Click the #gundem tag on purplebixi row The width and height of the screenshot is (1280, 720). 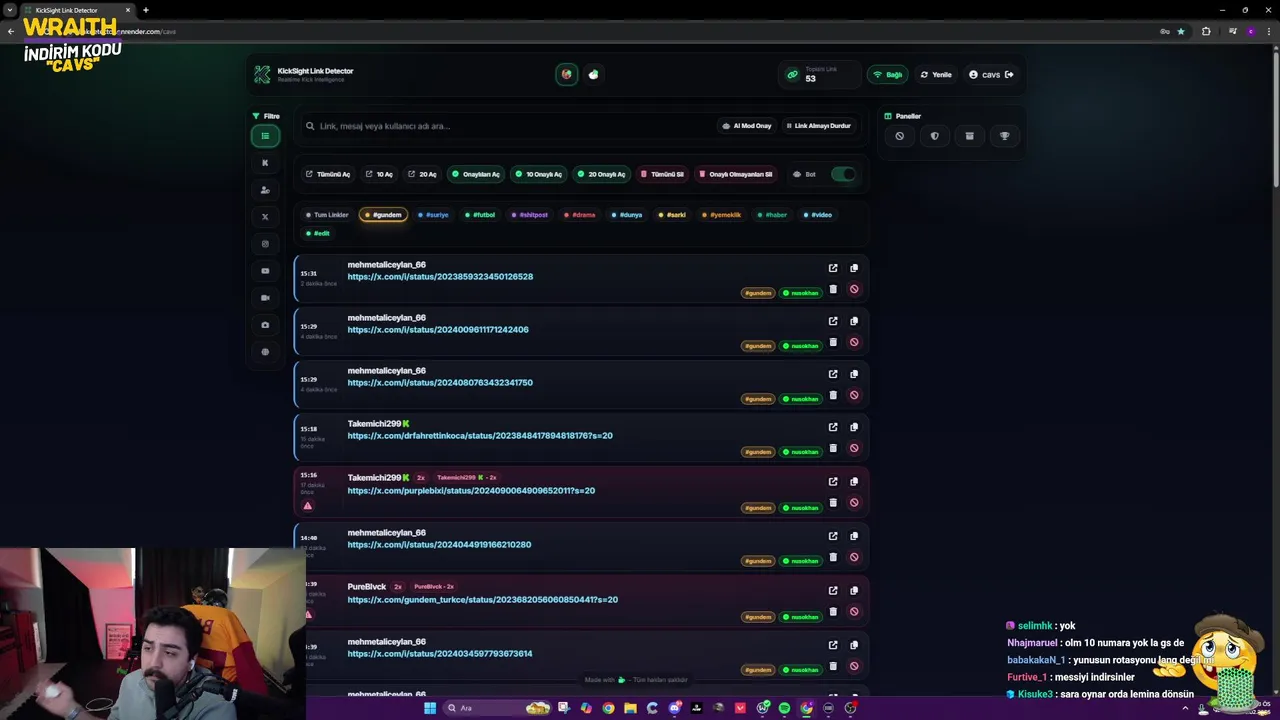(x=758, y=508)
